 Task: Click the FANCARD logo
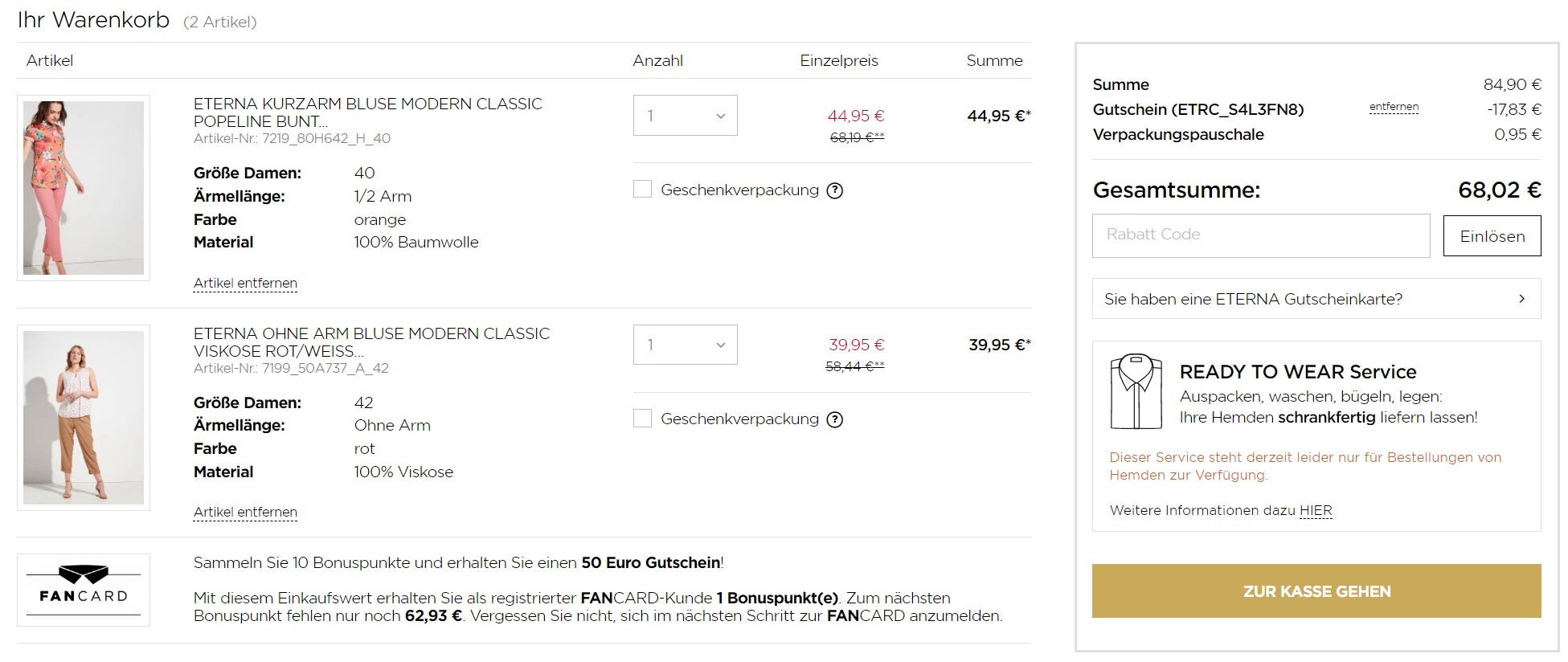click(84, 590)
